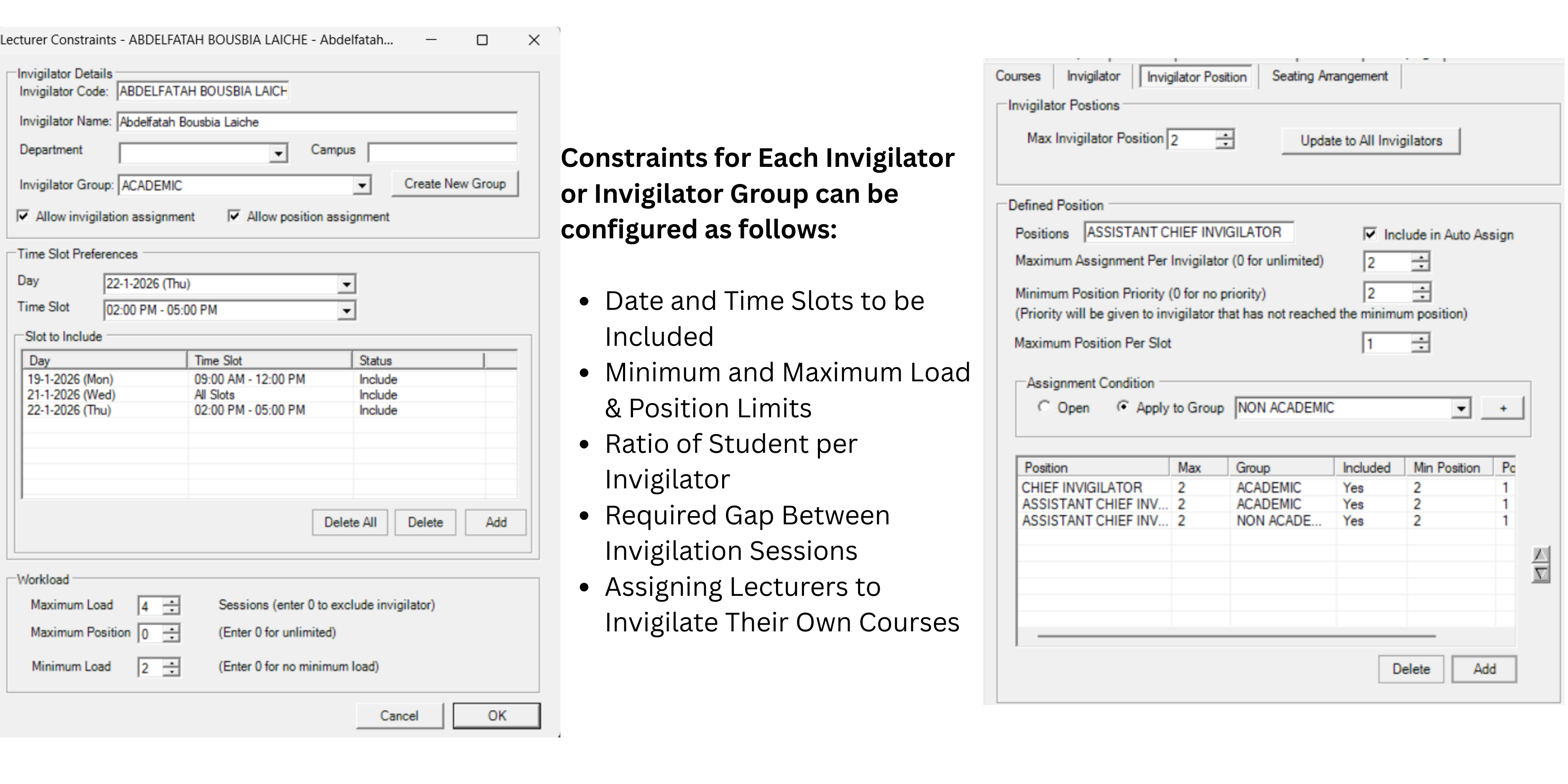Image resolution: width=1568 pixels, height=784 pixels.
Task: Open the Invigilator Group dropdown showing ACADEMIC
Action: (362, 184)
